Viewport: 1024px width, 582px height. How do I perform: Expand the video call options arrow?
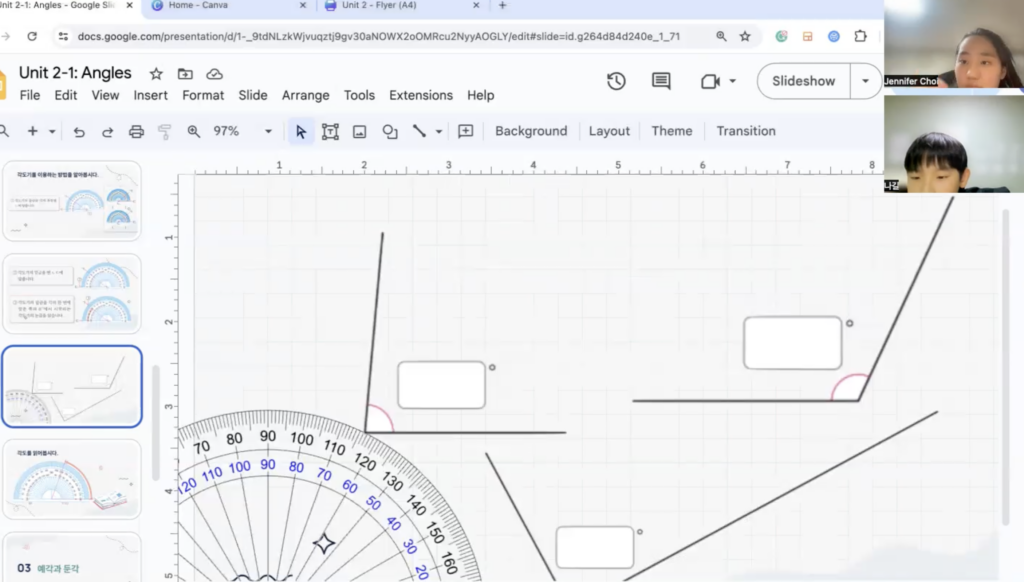(x=733, y=81)
